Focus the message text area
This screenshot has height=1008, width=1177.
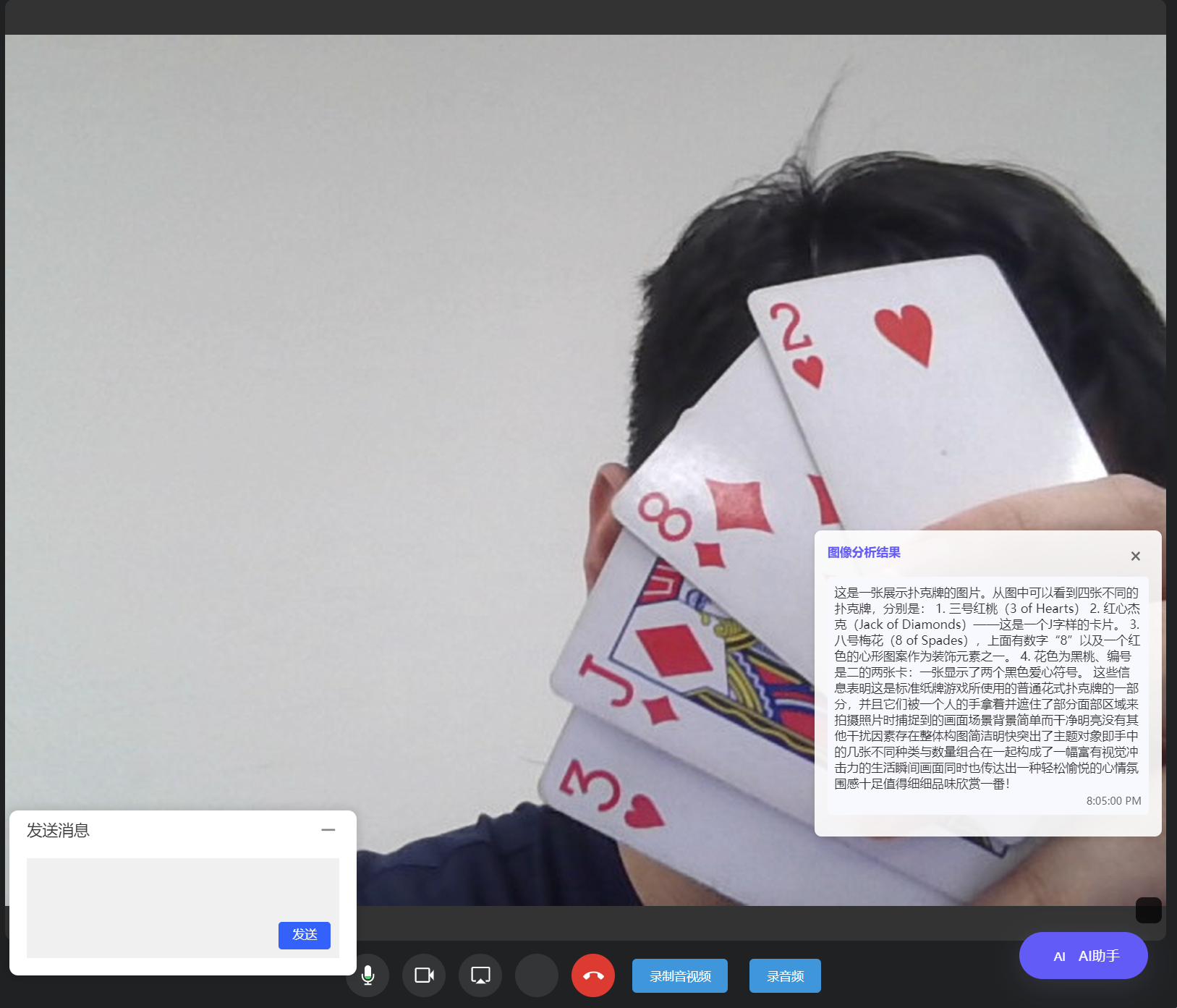coord(183,907)
